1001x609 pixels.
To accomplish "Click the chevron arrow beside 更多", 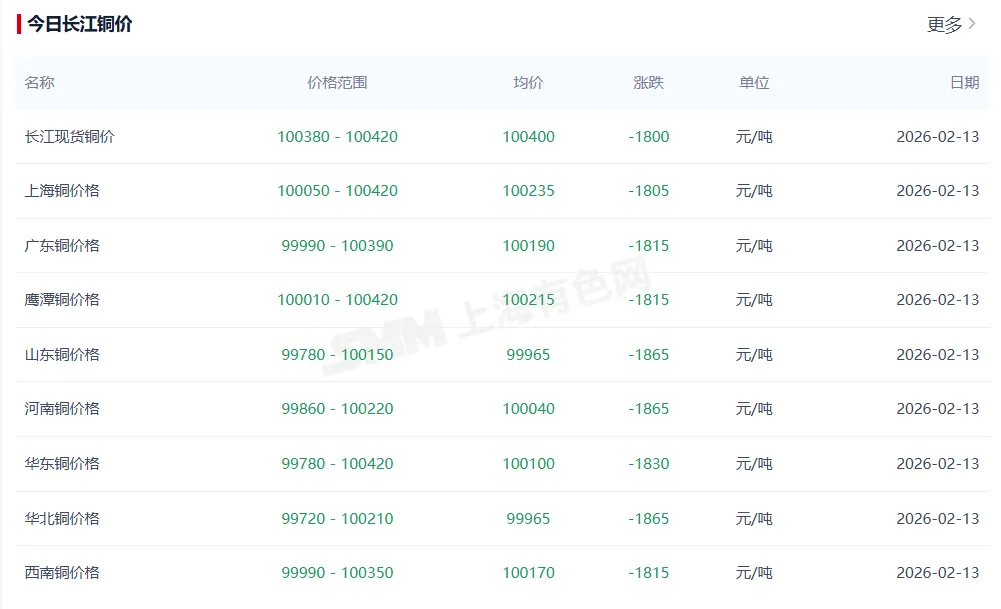I will (972, 24).
